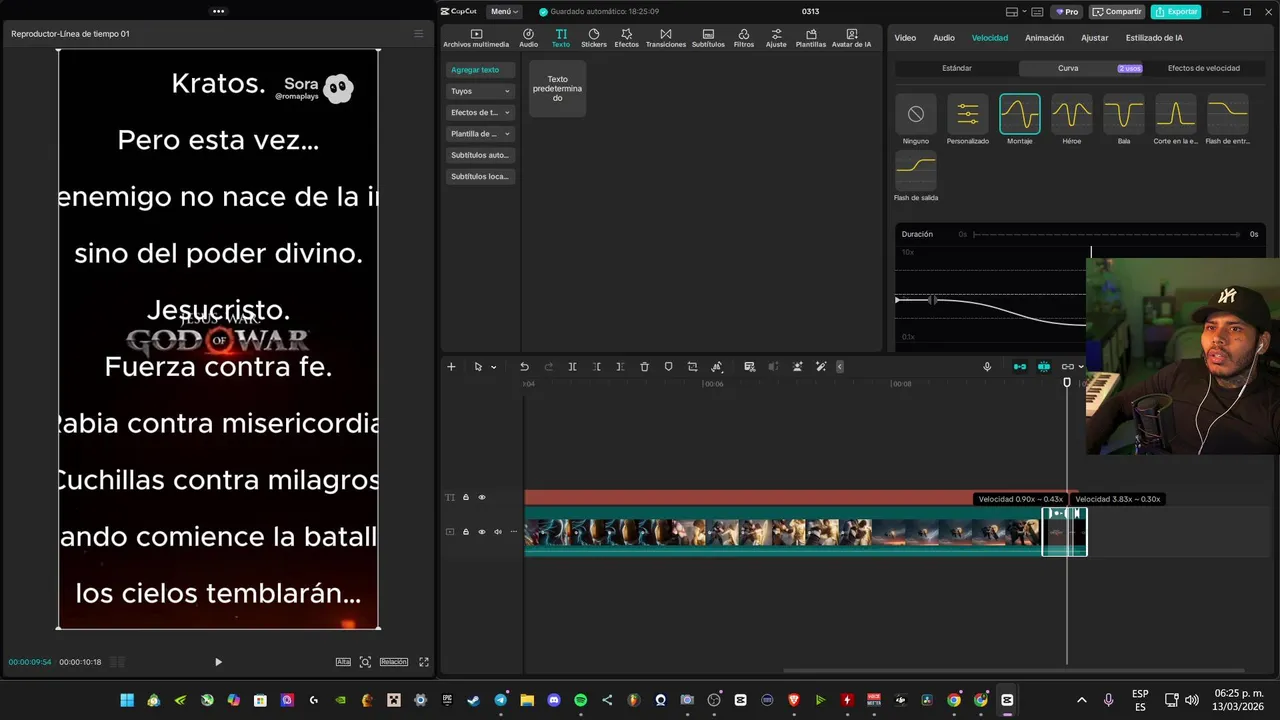
Task: Open the Archivos multimedia panel
Action: (476, 38)
